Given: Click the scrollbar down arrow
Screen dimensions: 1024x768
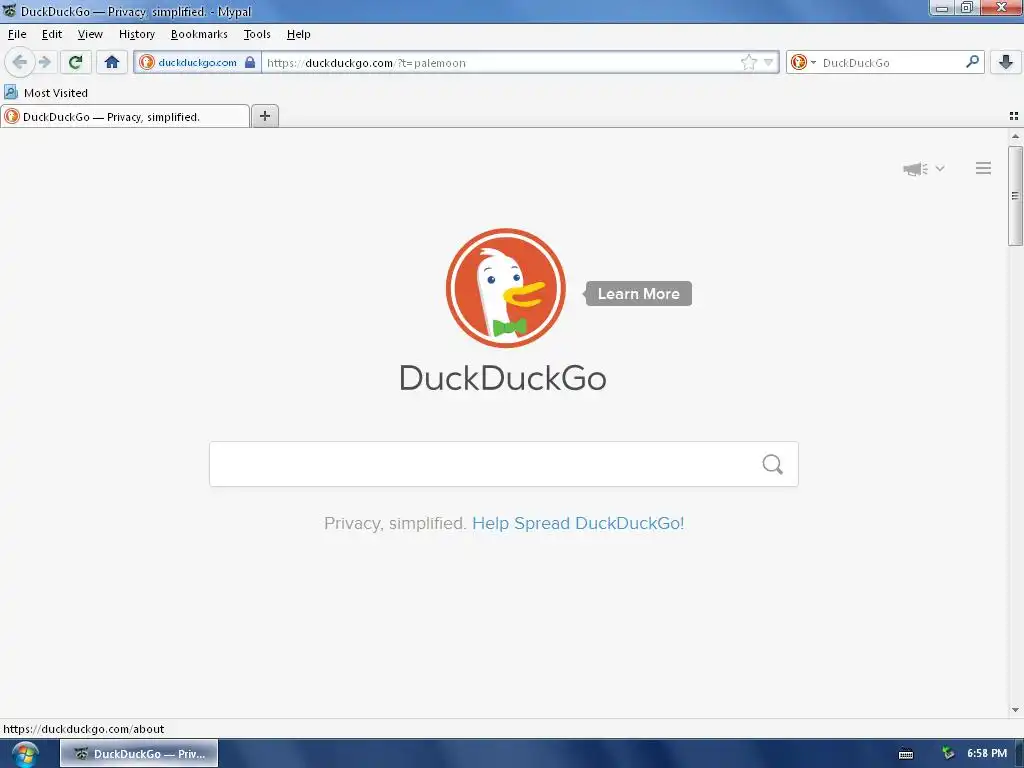Looking at the screenshot, I should pos(1015,710).
